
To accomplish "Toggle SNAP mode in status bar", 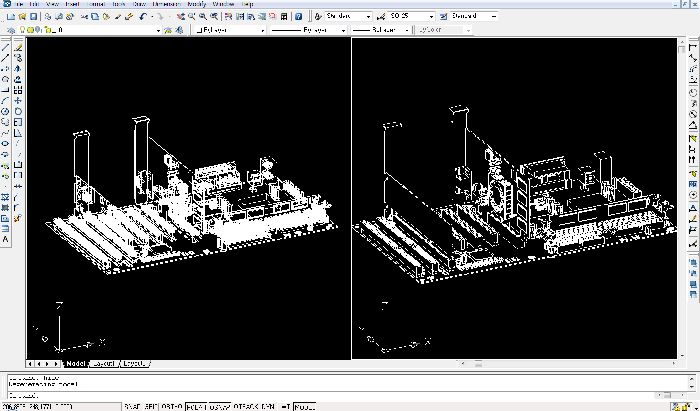I will [132, 407].
